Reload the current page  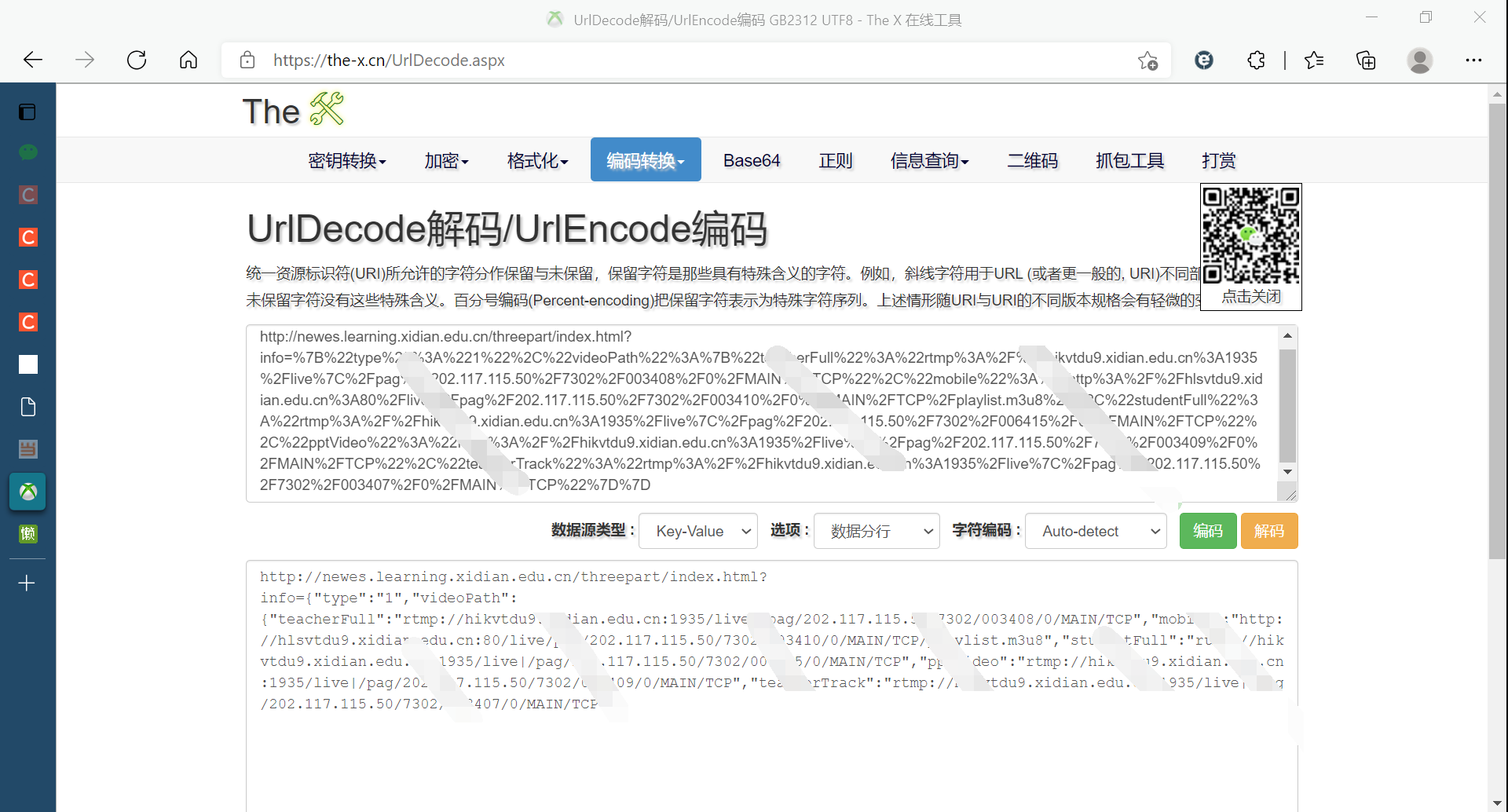pos(136,60)
